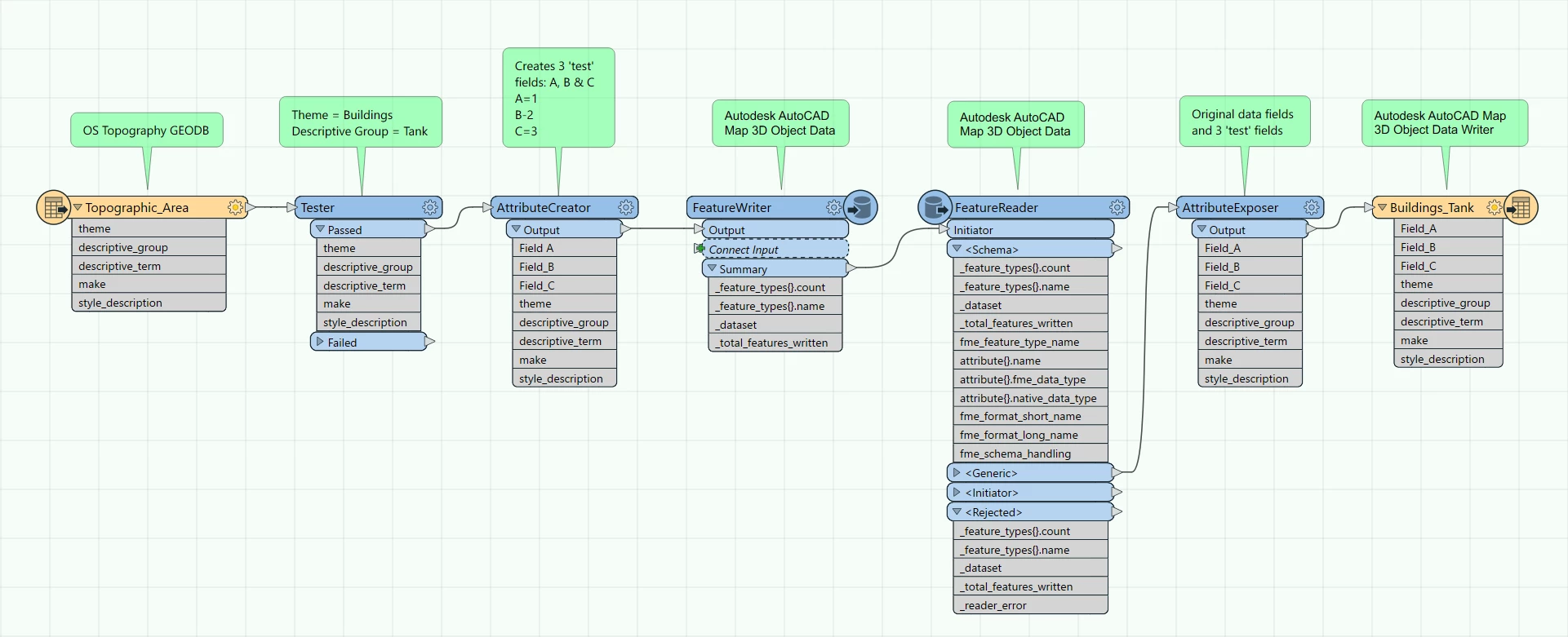Collapse Topographic_Area attribute list
The height and width of the screenshot is (637, 1568).
(x=78, y=208)
